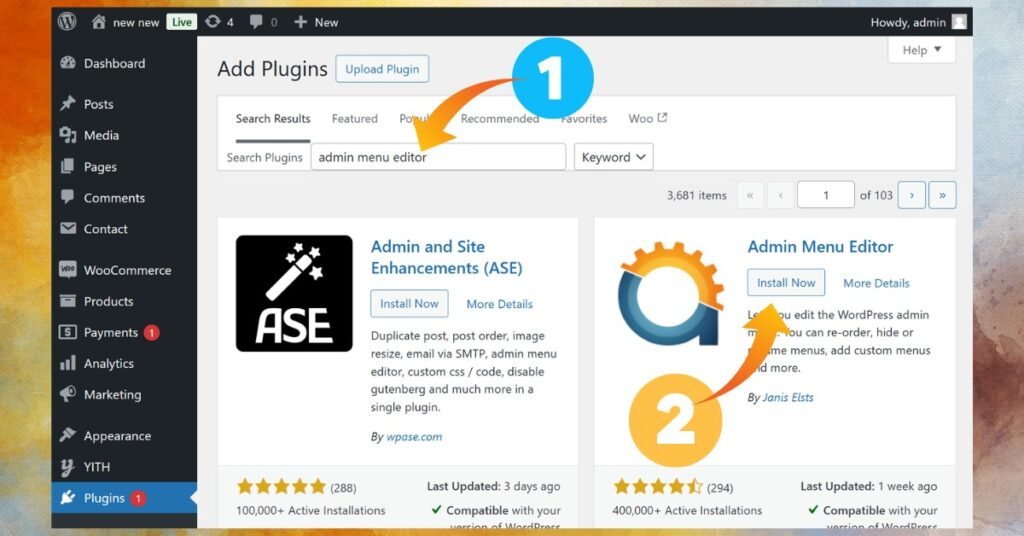The width and height of the screenshot is (1024, 536).
Task: Open the comments bubble icon in admin bar
Action: [x=256, y=22]
